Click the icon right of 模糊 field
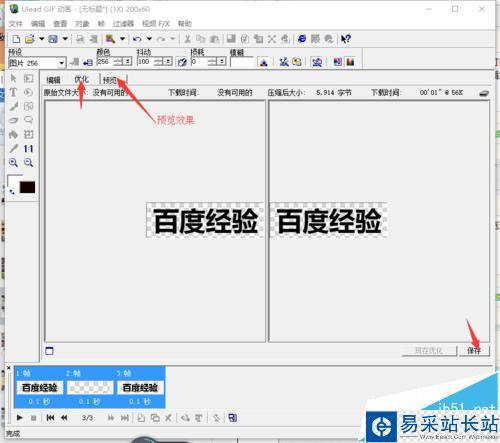Viewport: 500px width, 443px height. [264, 62]
